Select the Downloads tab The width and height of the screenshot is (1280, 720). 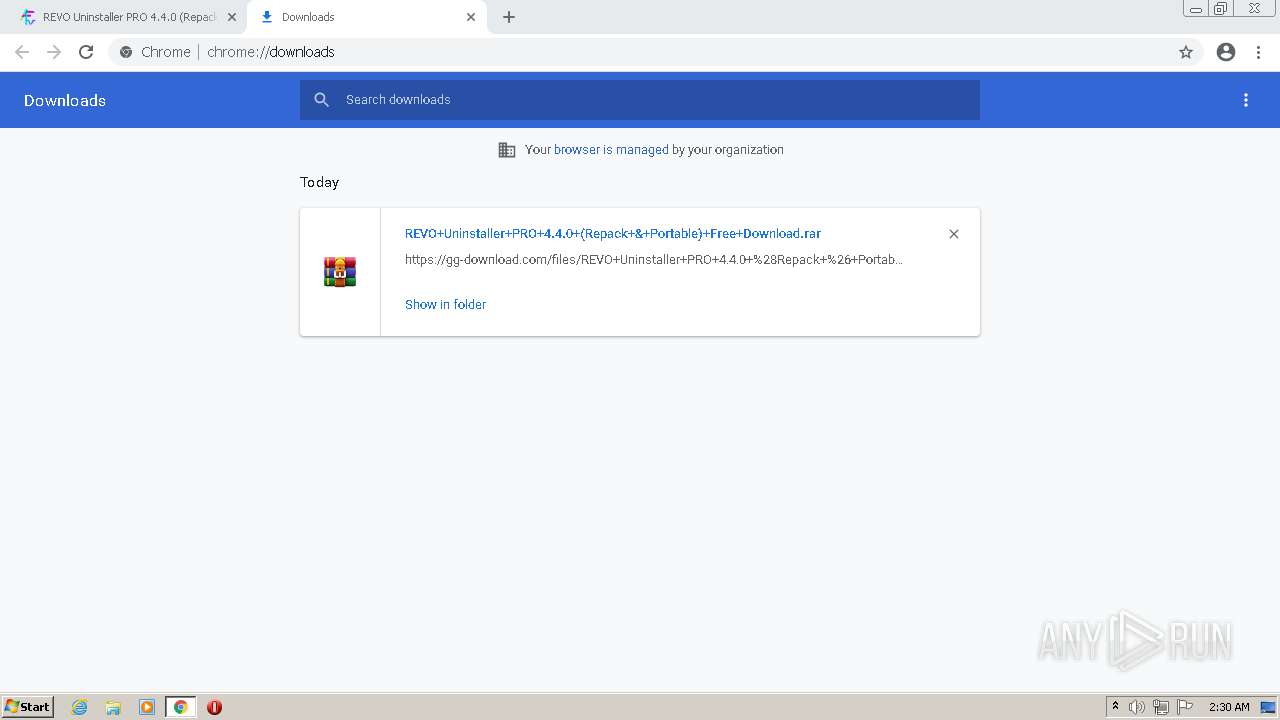pos(368,17)
